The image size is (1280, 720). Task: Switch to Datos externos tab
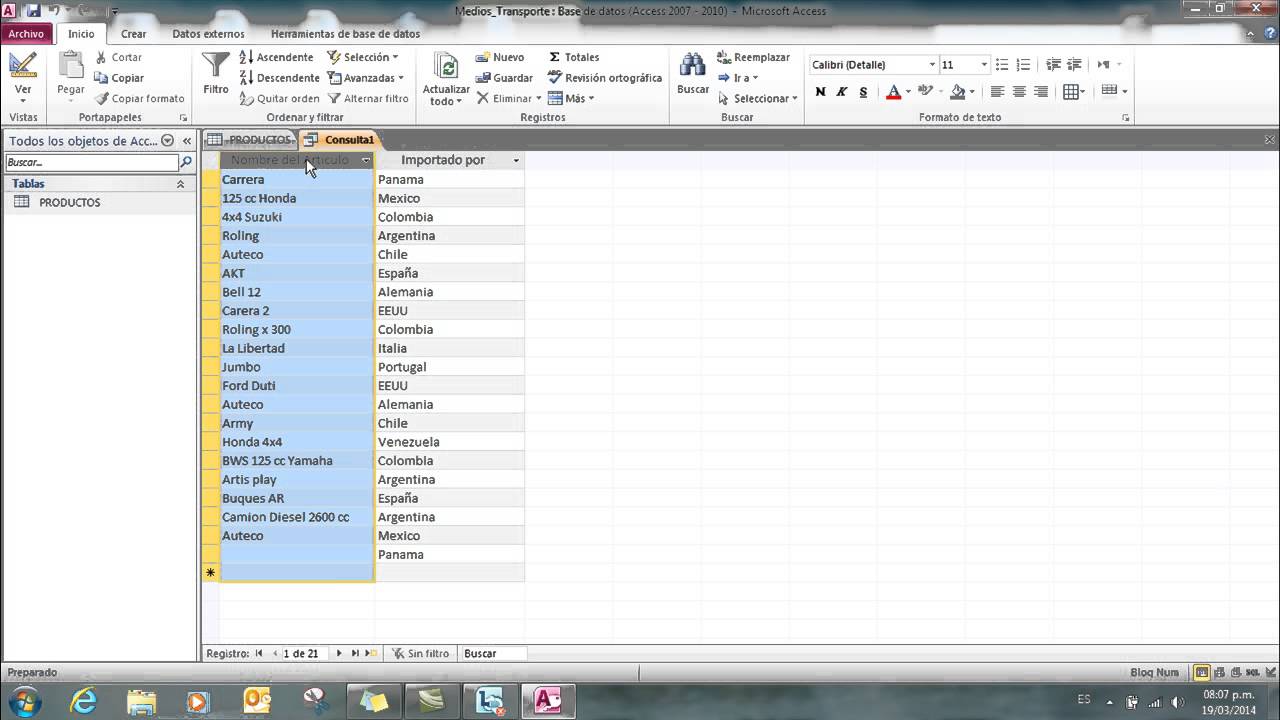208,34
